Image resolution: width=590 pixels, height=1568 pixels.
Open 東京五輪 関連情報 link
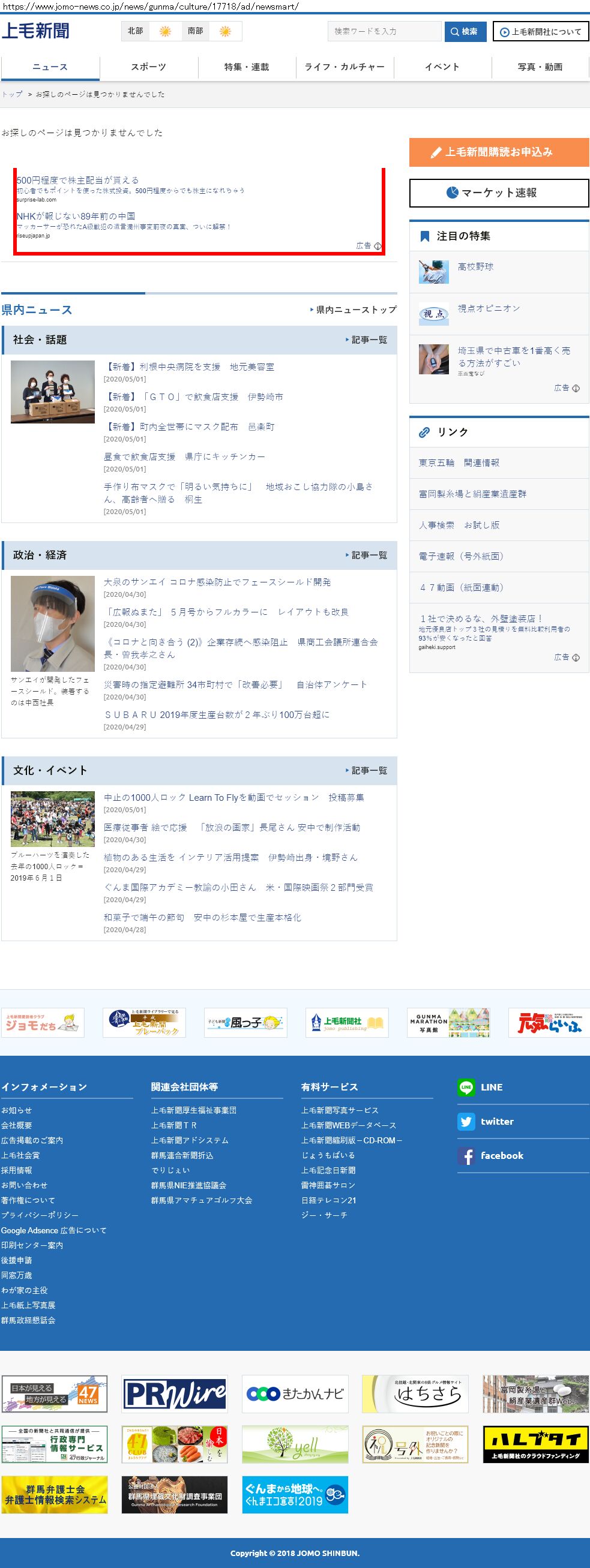click(459, 462)
